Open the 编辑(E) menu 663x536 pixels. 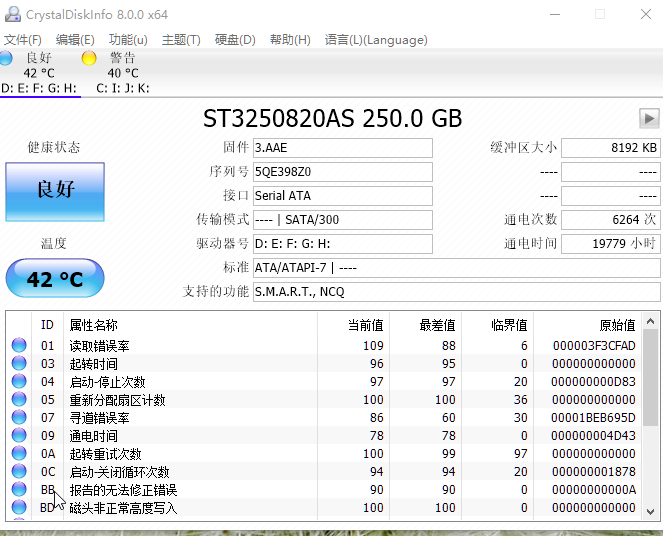pos(75,40)
